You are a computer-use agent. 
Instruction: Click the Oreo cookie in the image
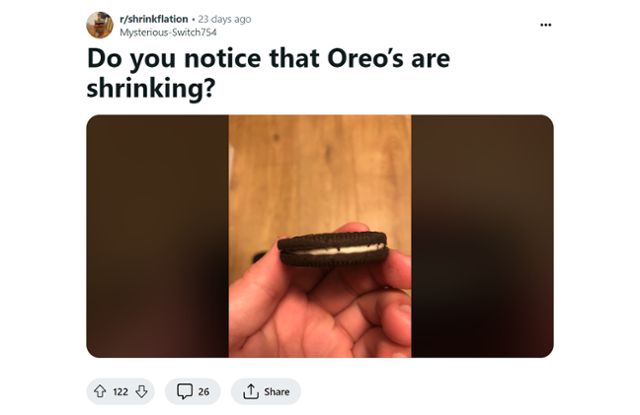(x=332, y=248)
